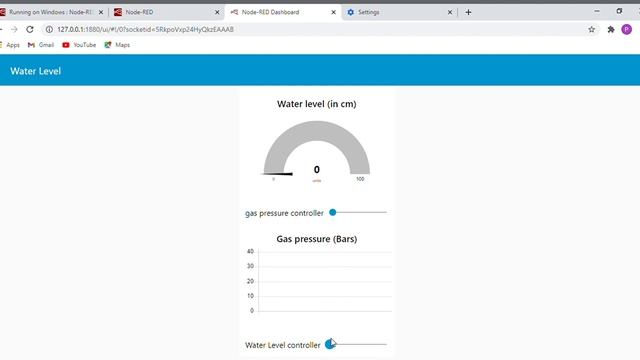Click the chart axis label 10
The width and height of the screenshot is (640, 360).
click(250, 296)
